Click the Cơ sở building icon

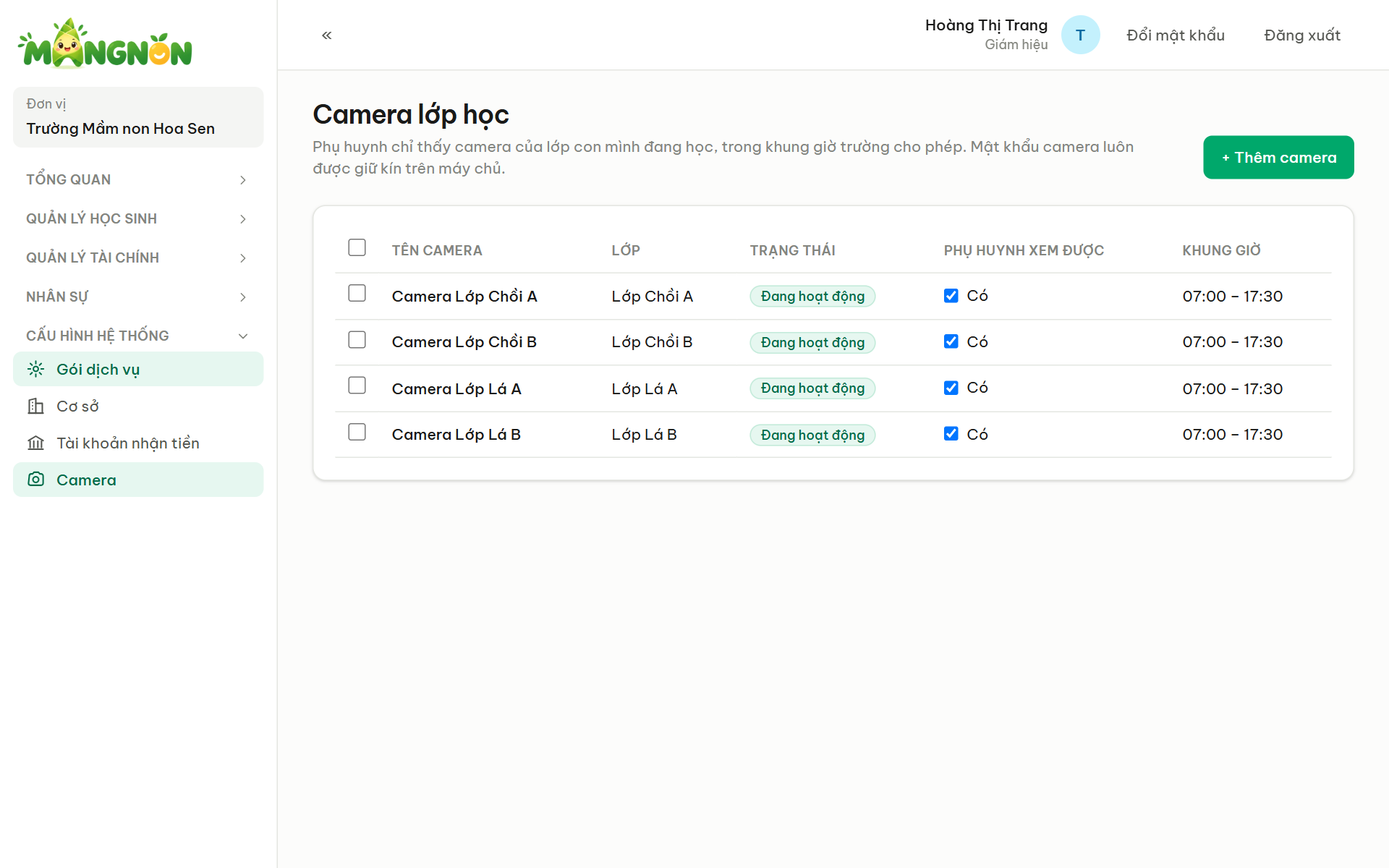click(35, 406)
